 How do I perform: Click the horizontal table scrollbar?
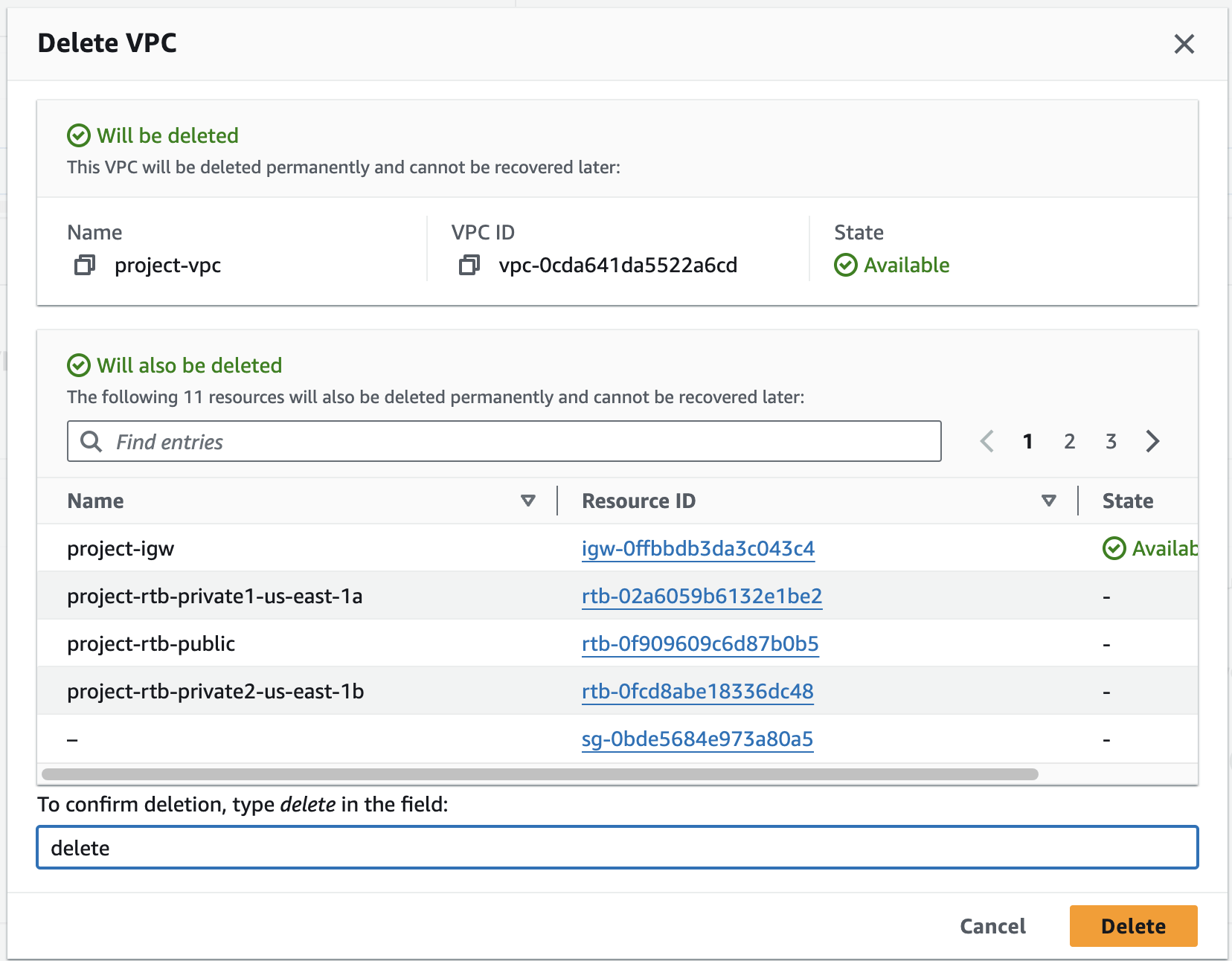point(539,774)
